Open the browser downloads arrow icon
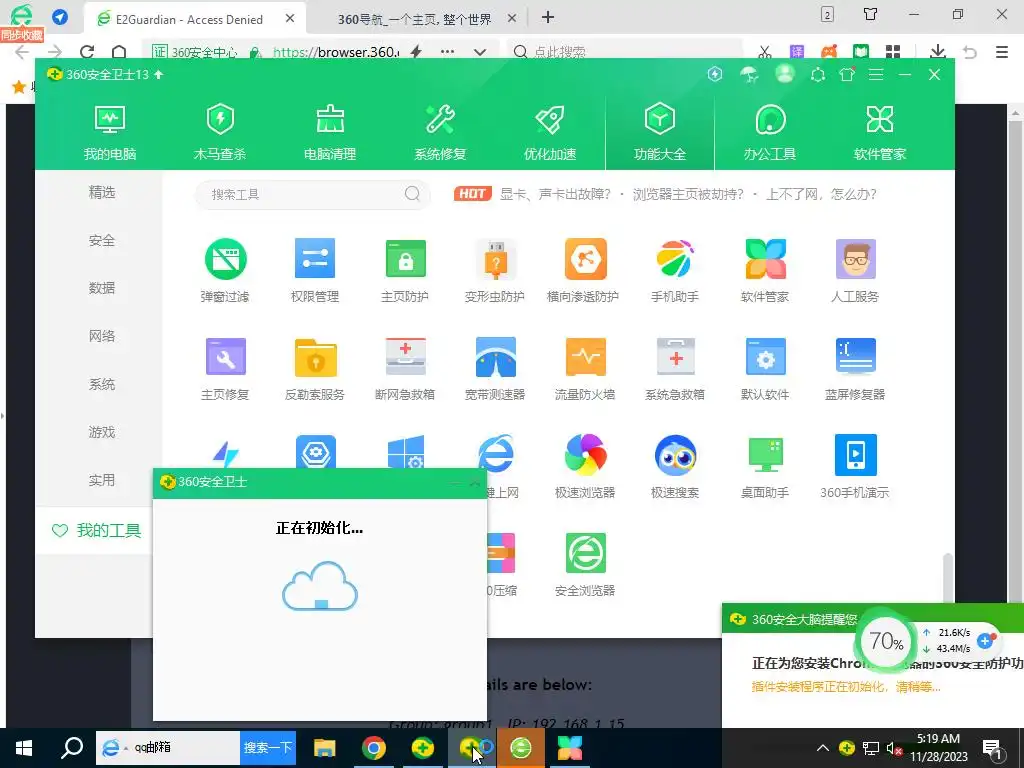 [938, 52]
